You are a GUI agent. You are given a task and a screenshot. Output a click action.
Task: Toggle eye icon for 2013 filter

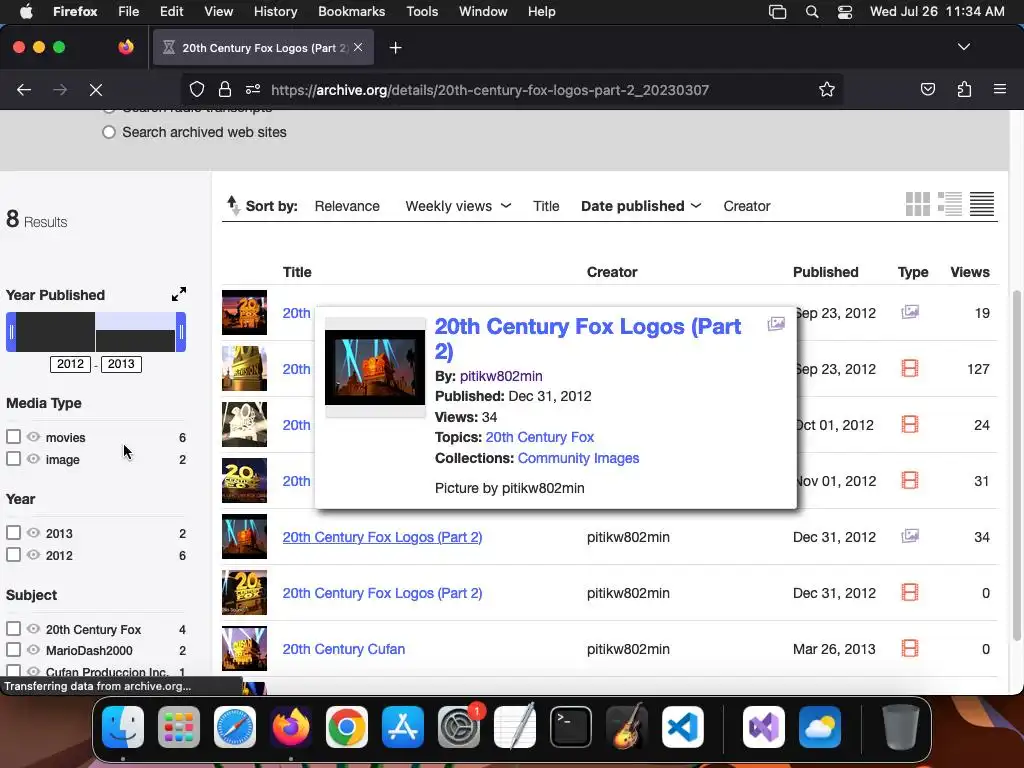[x=33, y=532]
